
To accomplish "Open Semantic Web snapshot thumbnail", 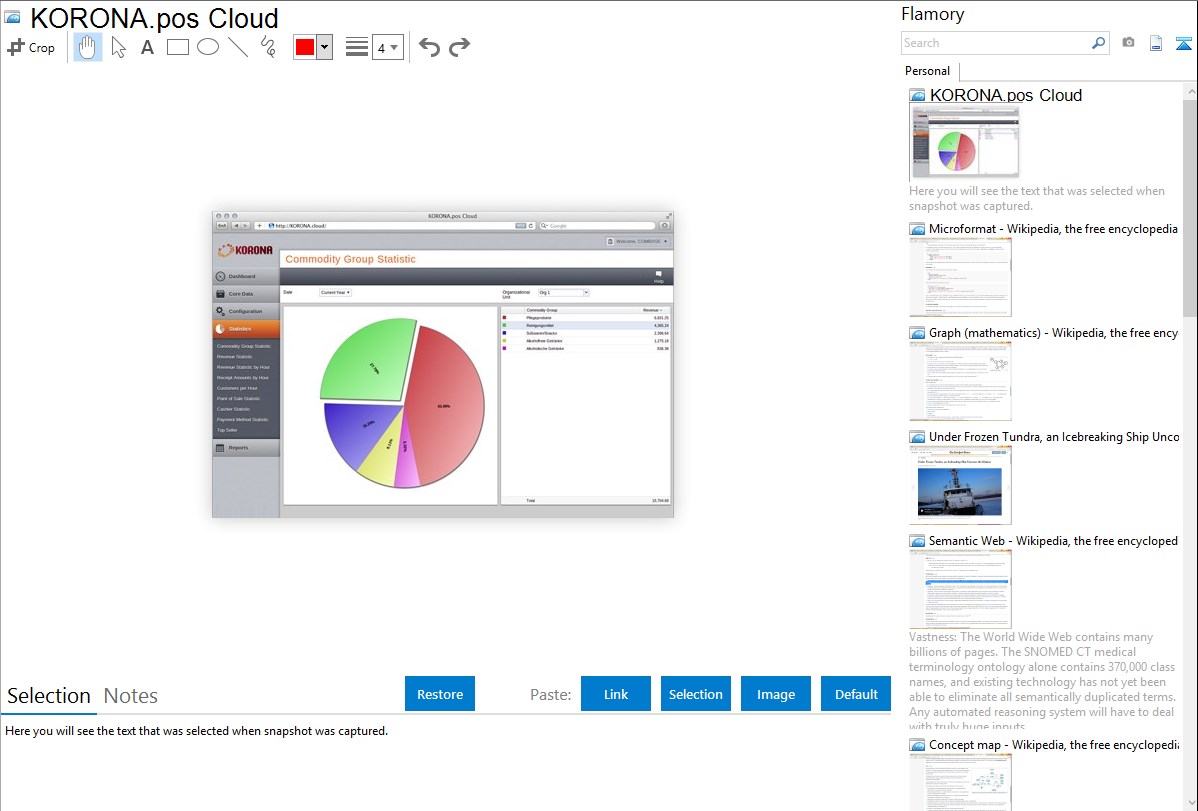I will point(960,589).
